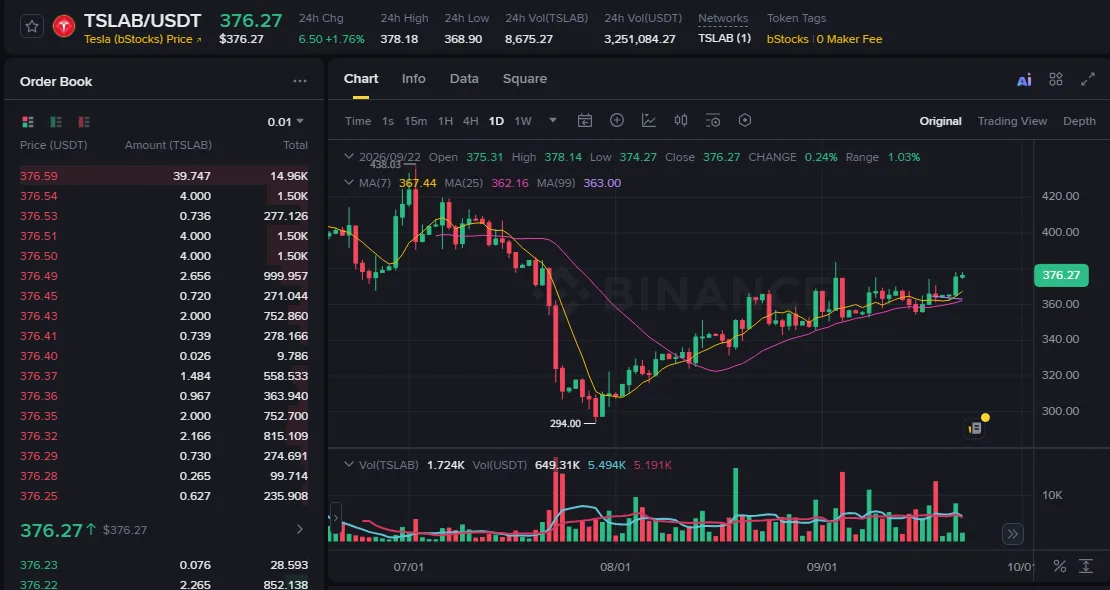Select Original chart view

click(940, 121)
